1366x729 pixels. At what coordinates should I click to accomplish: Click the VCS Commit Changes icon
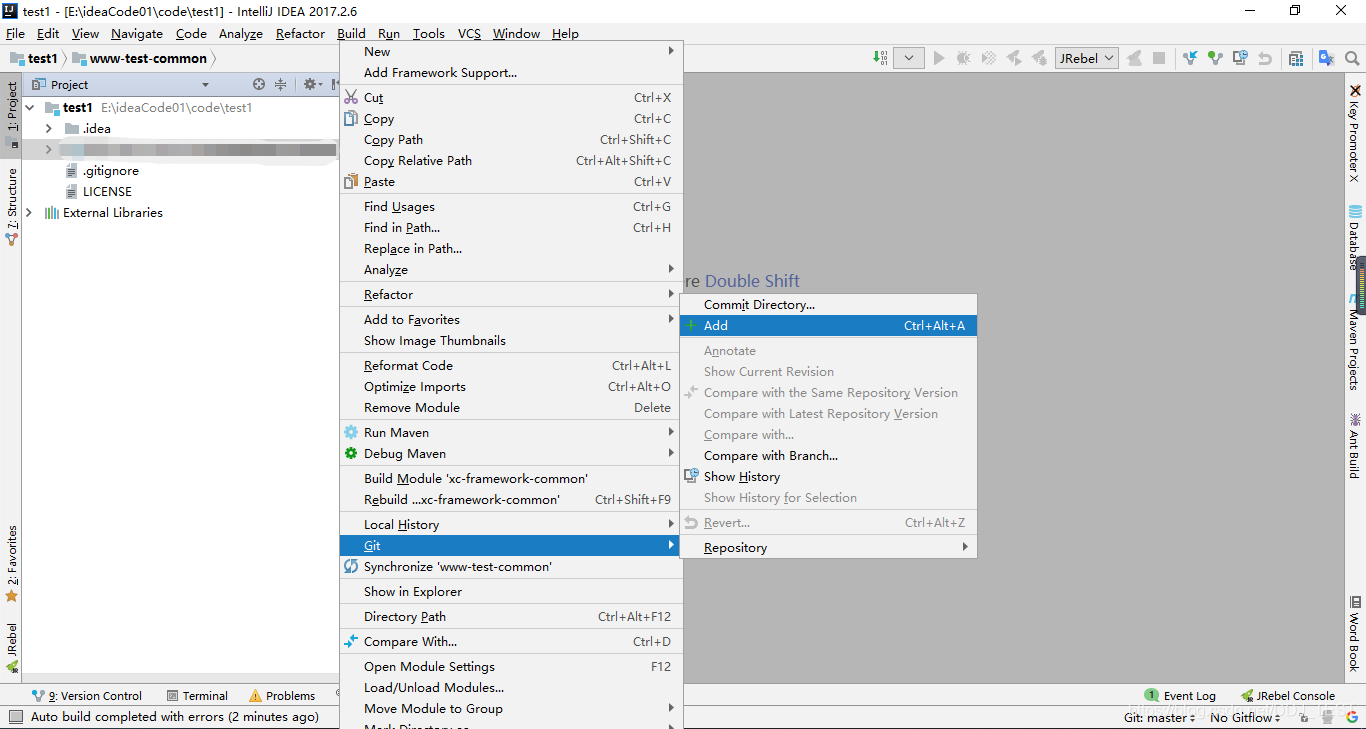click(1215, 58)
